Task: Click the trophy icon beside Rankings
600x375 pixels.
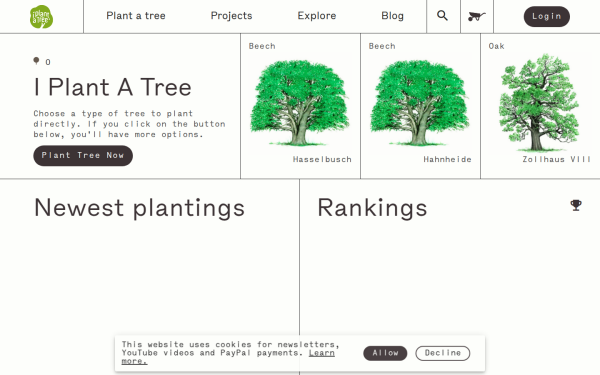Action: pyautogui.click(x=576, y=205)
